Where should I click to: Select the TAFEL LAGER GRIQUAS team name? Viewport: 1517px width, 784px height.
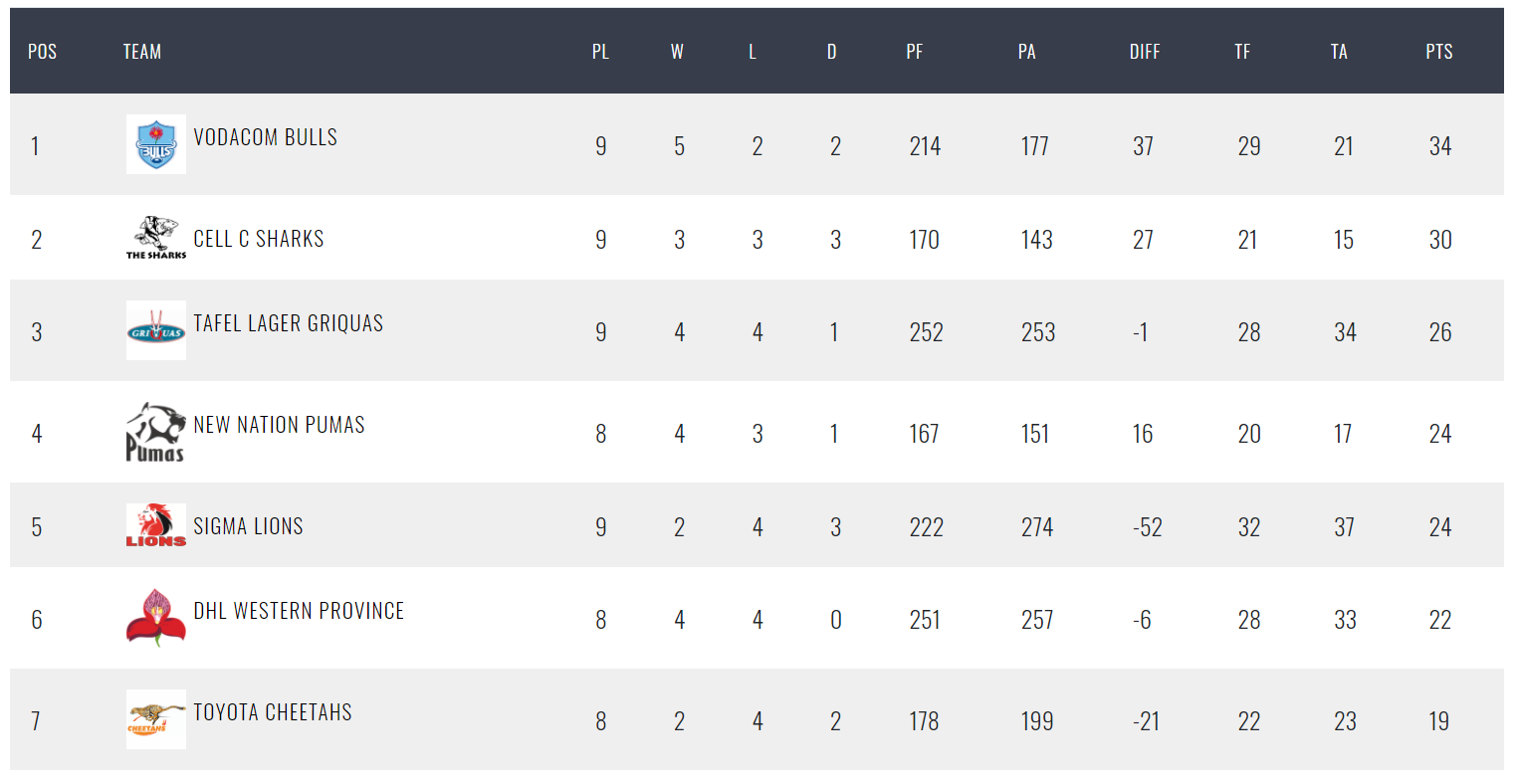[x=289, y=323]
